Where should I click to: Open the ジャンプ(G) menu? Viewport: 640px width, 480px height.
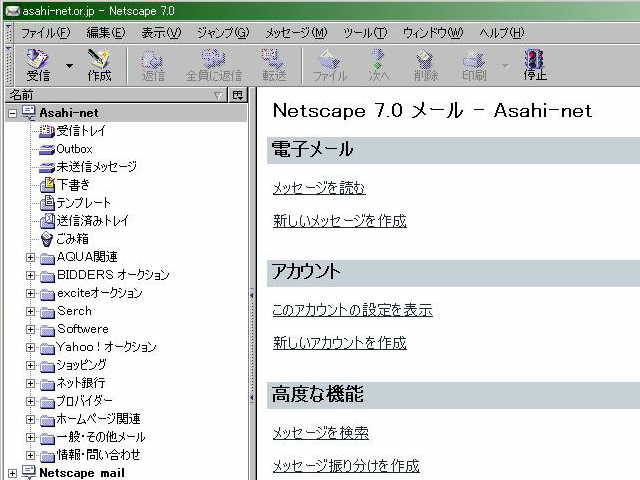pos(222,33)
